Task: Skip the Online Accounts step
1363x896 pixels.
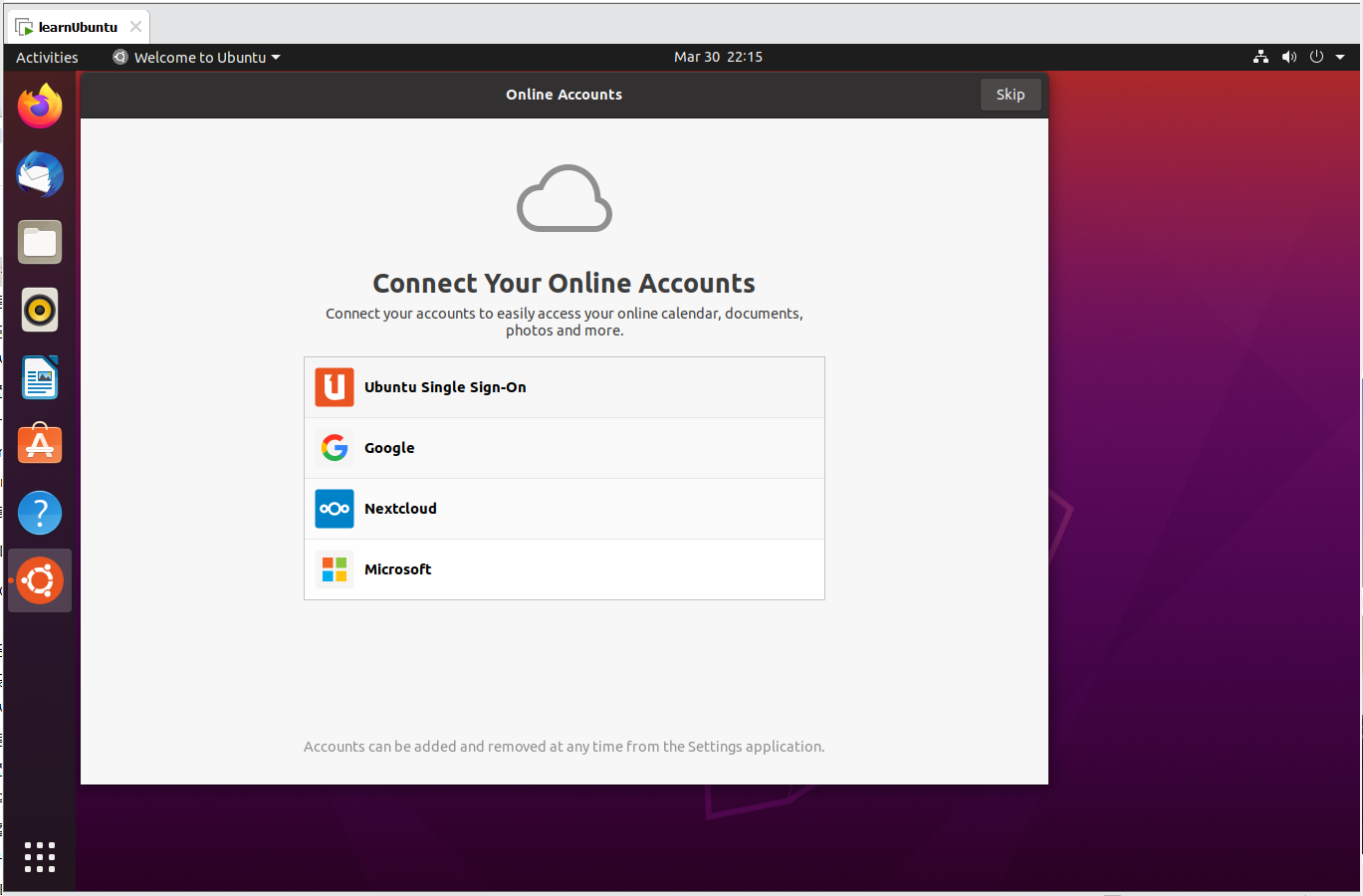Action: click(x=1011, y=95)
